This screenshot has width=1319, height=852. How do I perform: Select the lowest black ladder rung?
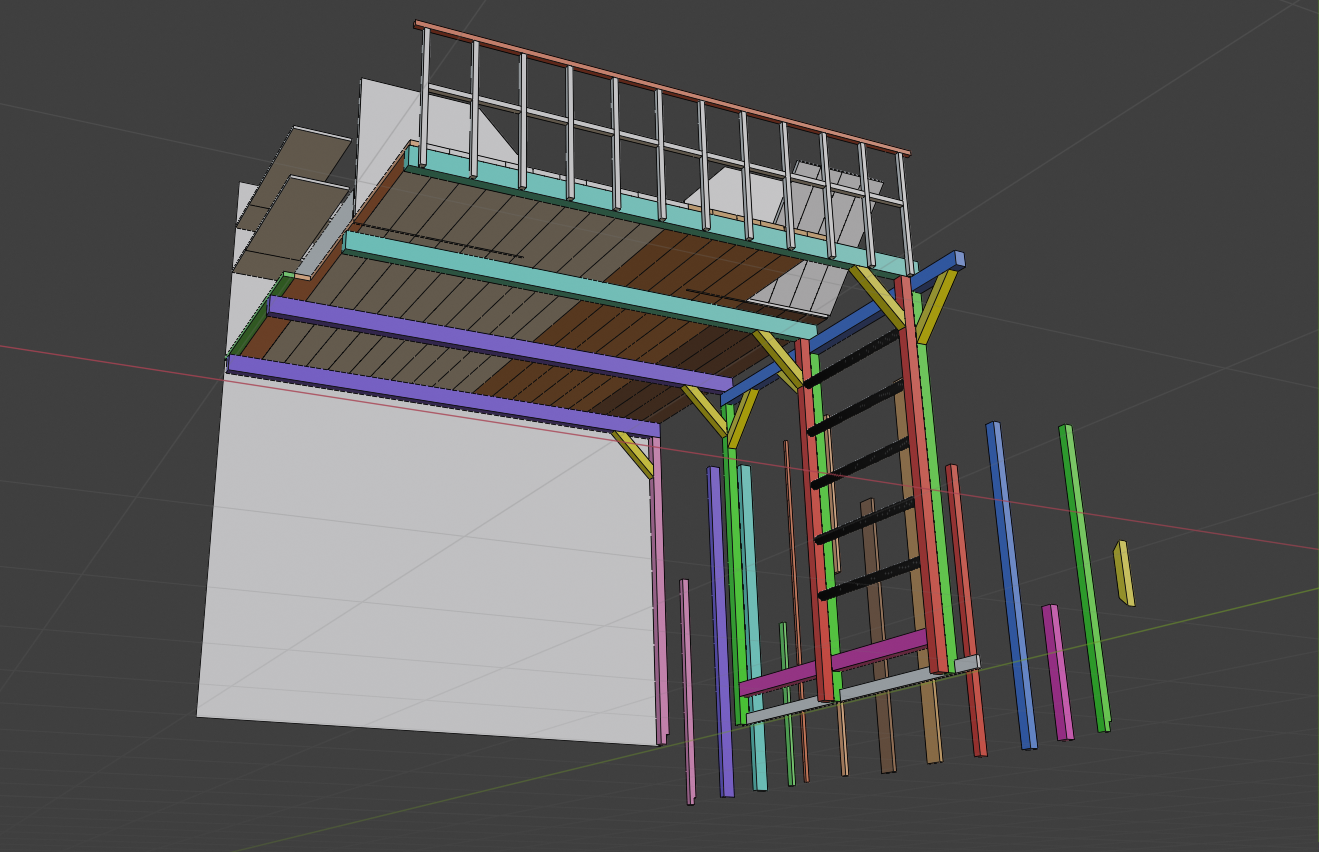point(868,580)
